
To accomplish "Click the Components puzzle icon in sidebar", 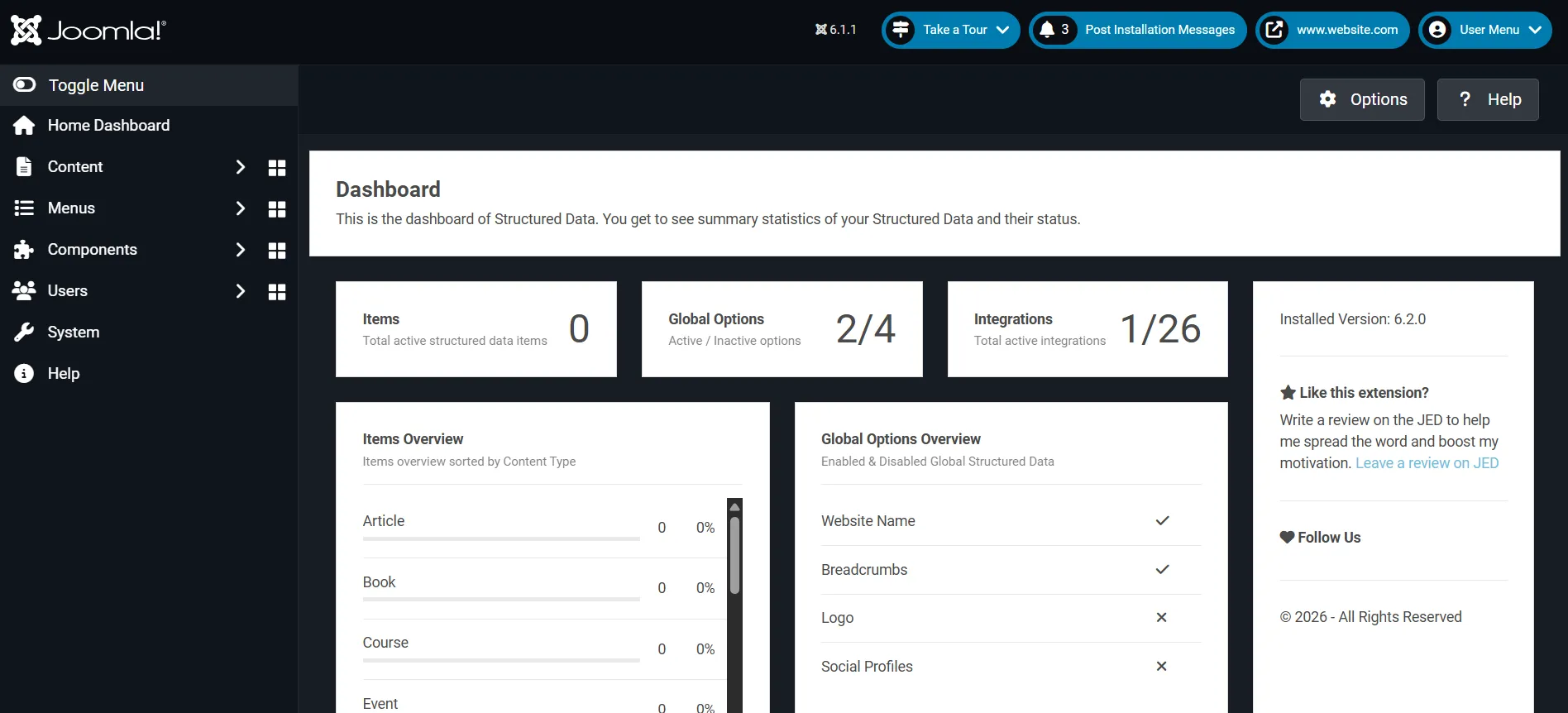I will click(x=24, y=249).
